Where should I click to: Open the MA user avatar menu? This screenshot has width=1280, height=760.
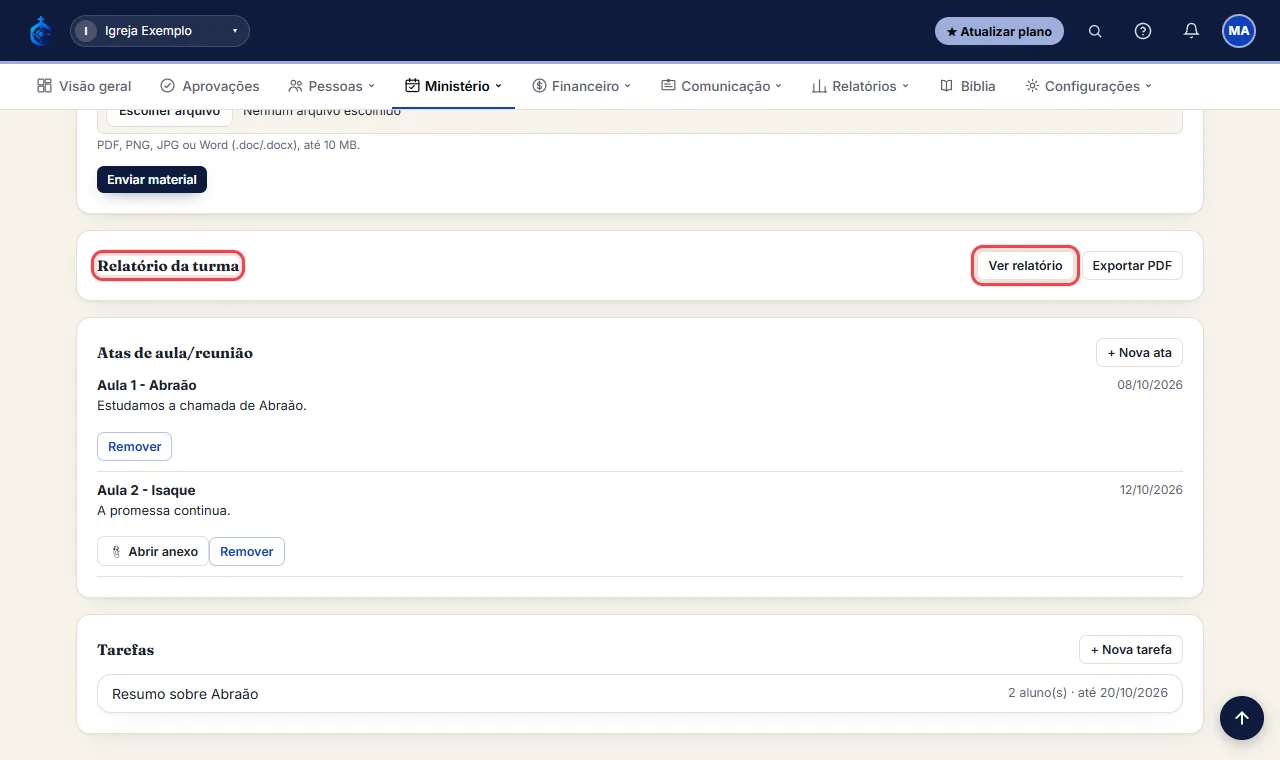[1239, 31]
